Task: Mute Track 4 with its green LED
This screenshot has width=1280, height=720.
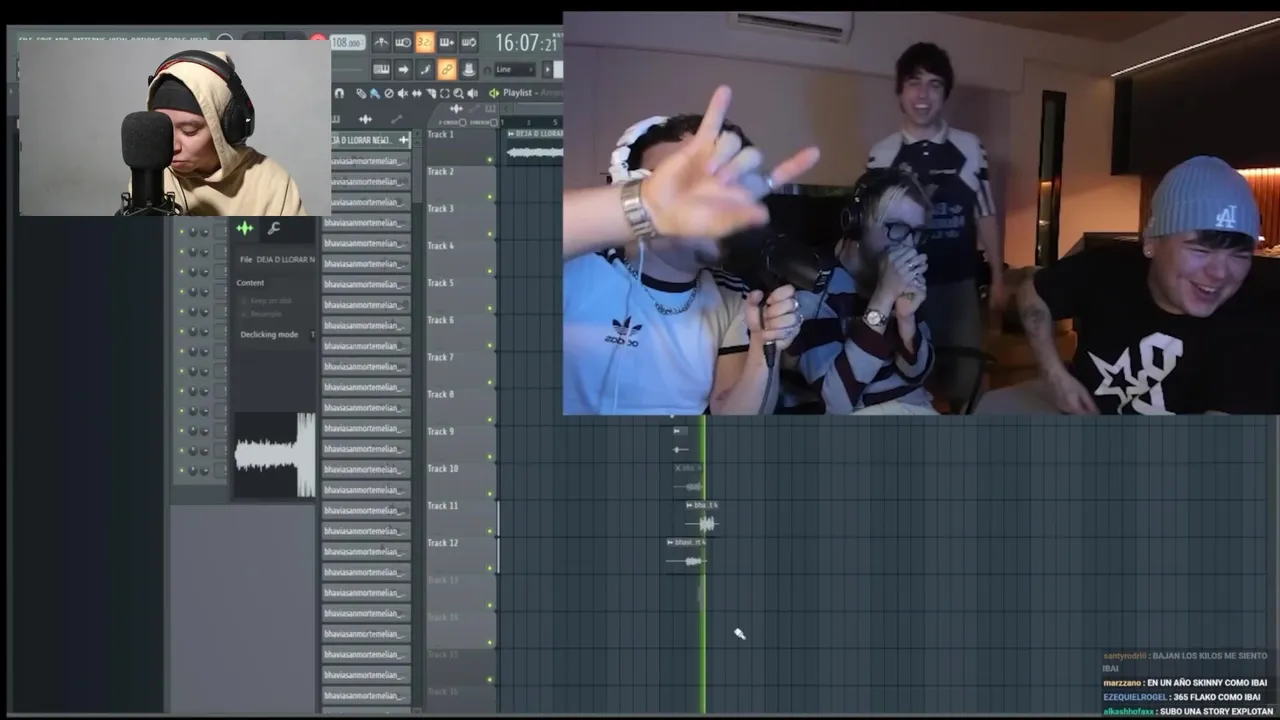Action: click(x=490, y=271)
